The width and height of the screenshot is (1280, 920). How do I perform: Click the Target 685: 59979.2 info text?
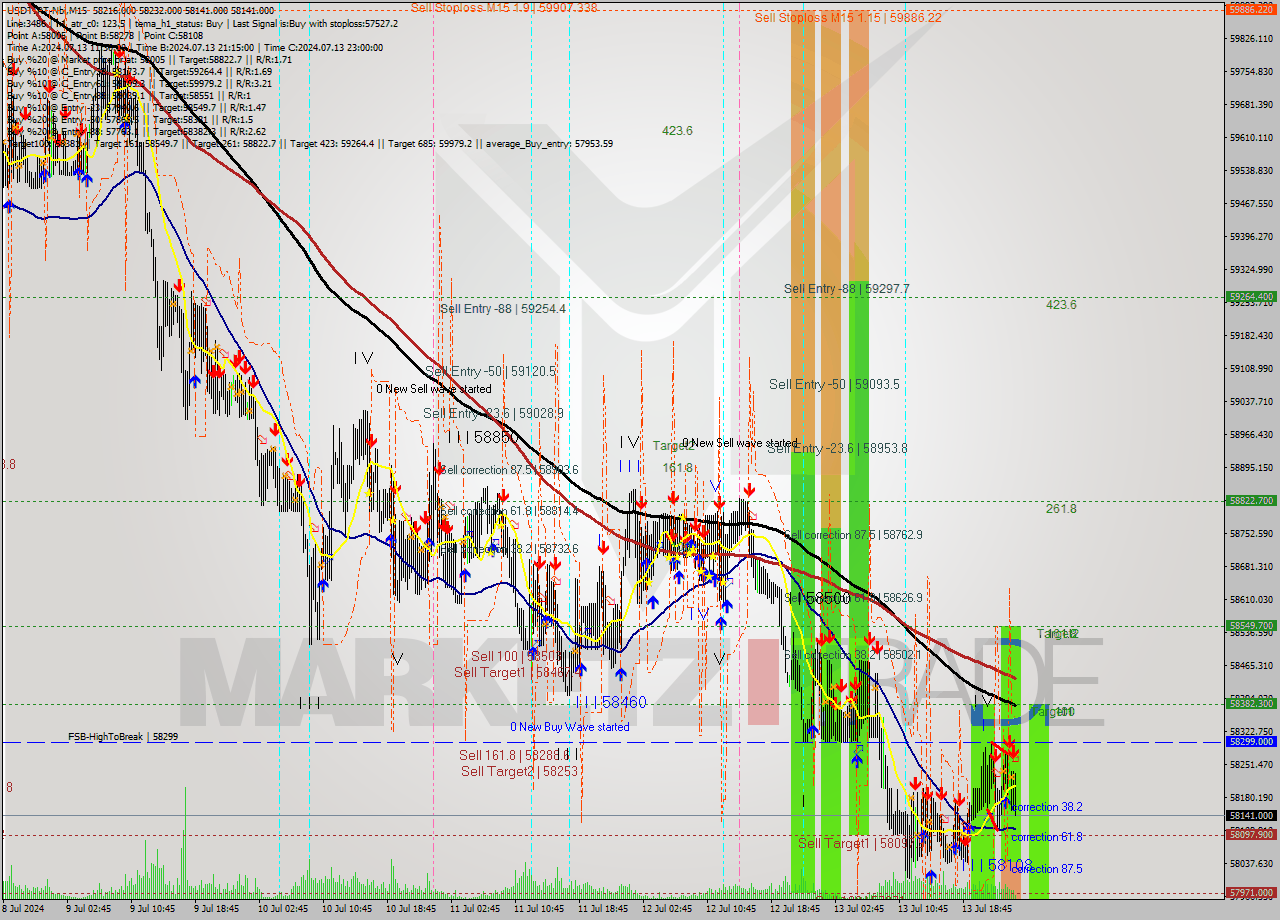point(431,143)
